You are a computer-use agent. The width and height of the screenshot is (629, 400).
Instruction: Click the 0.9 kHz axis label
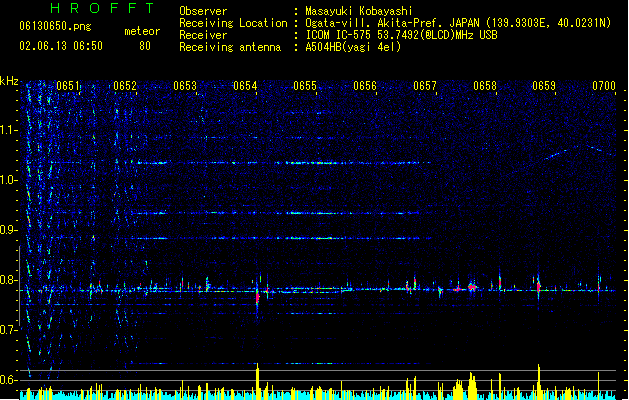point(9,230)
